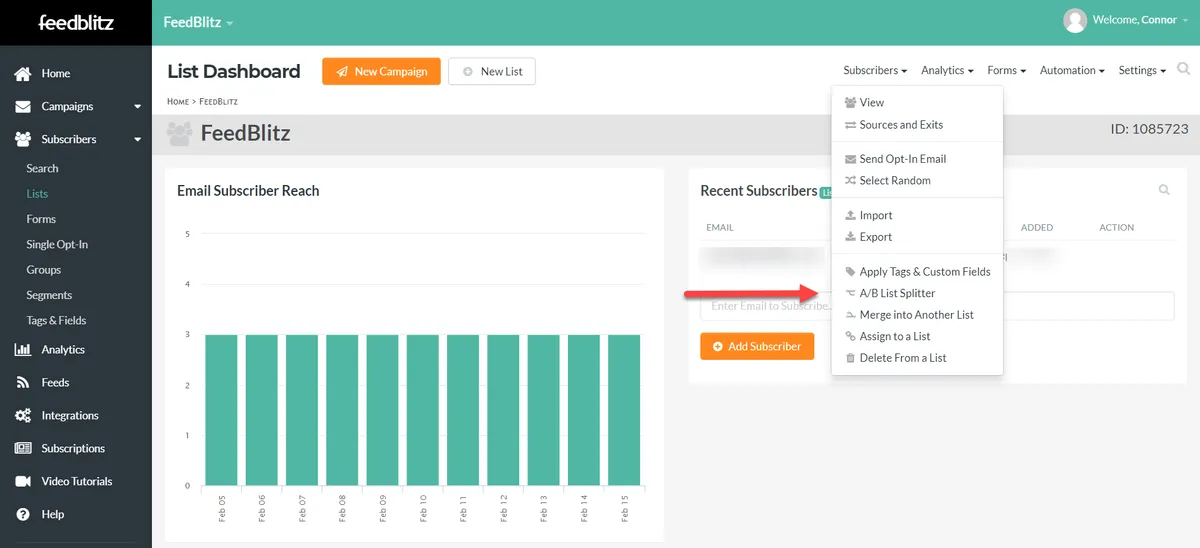
Task: Click the search magnifier in top navigation
Action: coord(1184,70)
